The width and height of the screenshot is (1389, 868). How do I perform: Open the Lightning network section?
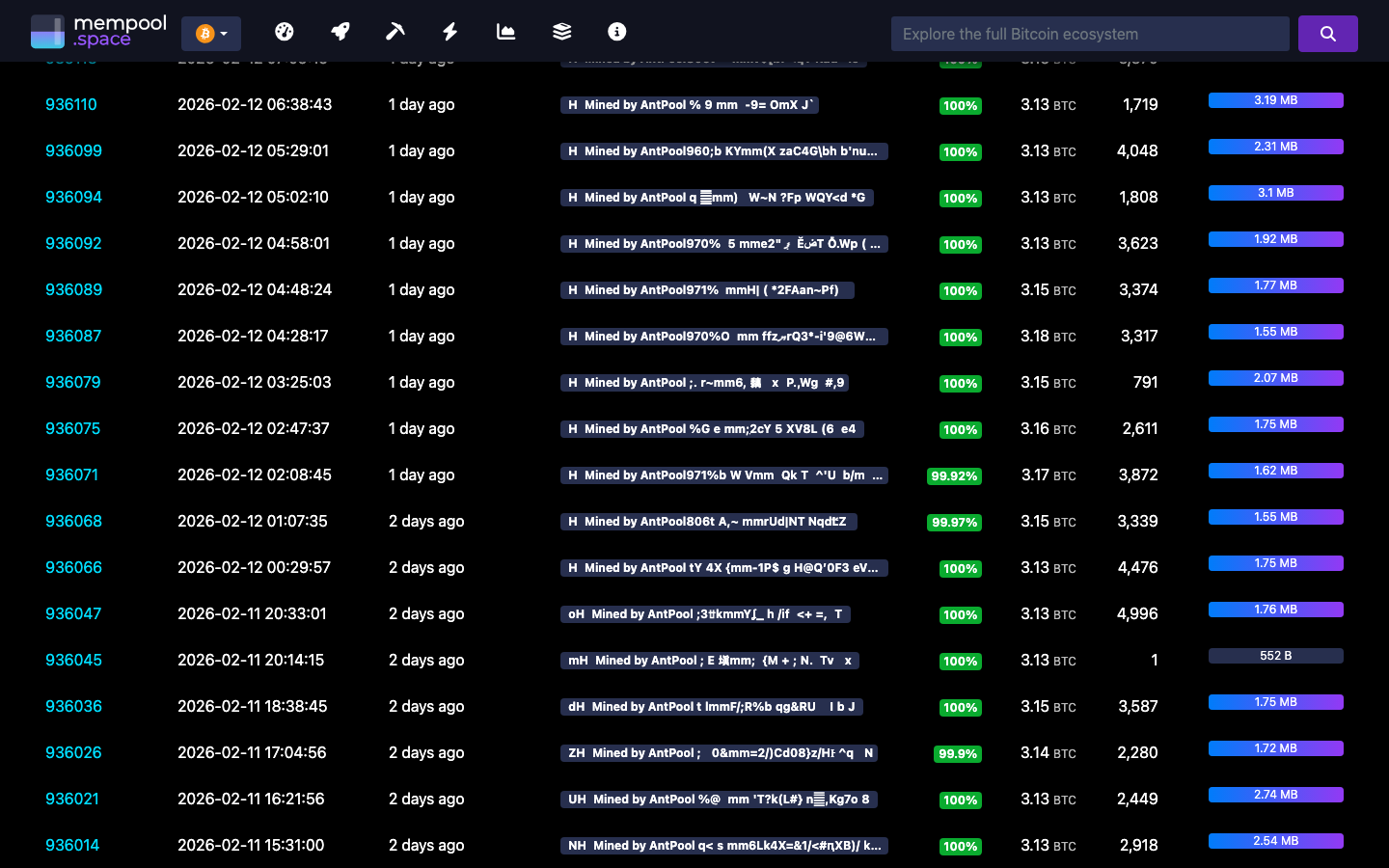[x=449, y=31]
